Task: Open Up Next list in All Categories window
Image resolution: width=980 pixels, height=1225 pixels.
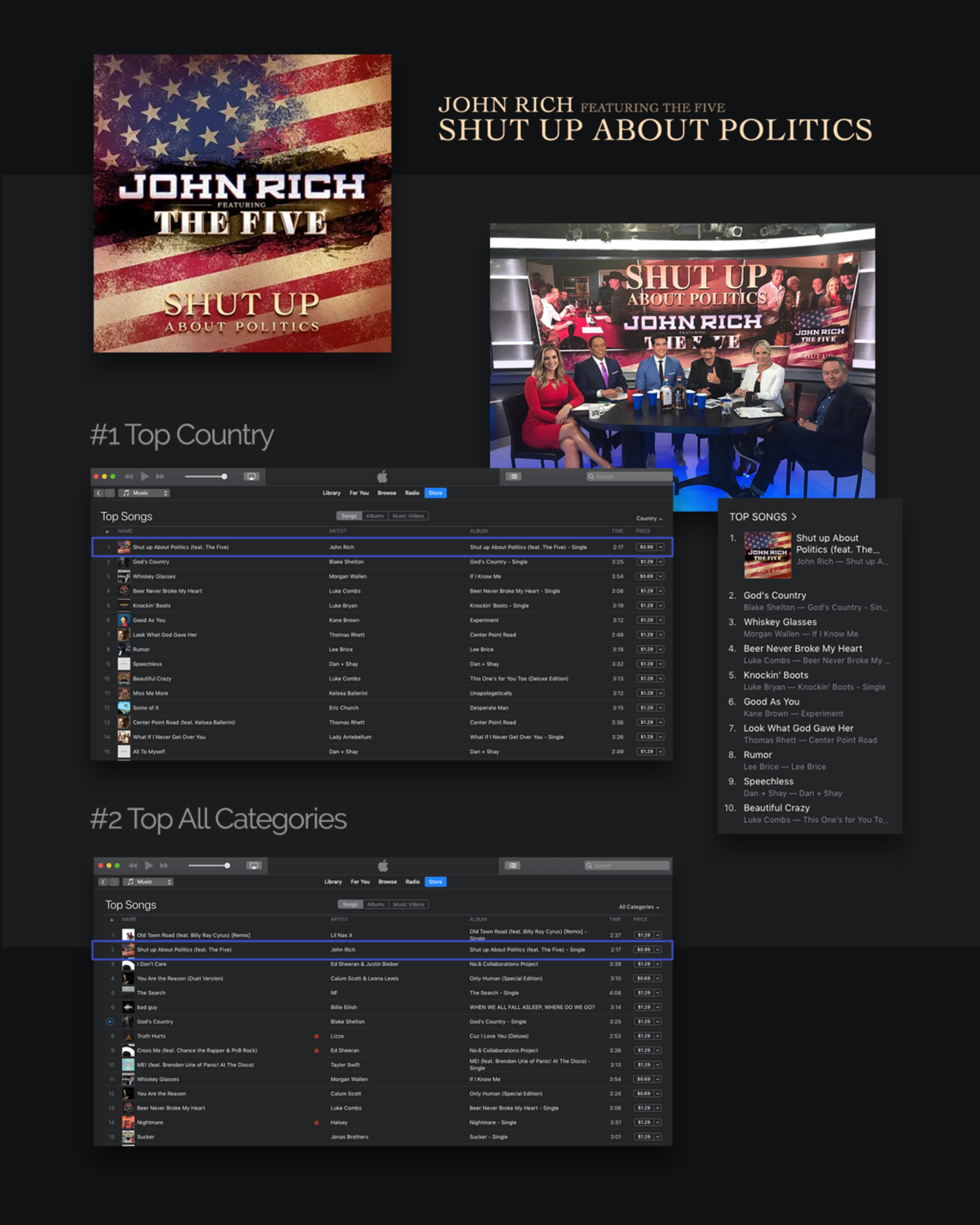Action: [x=513, y=865]
